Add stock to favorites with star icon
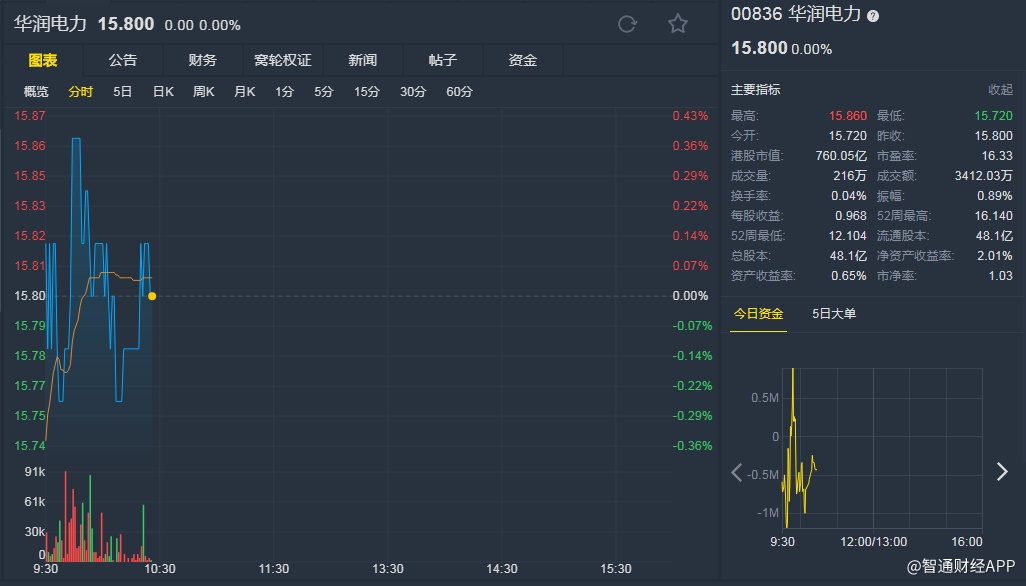1026x586 pixels. [678, 24]
